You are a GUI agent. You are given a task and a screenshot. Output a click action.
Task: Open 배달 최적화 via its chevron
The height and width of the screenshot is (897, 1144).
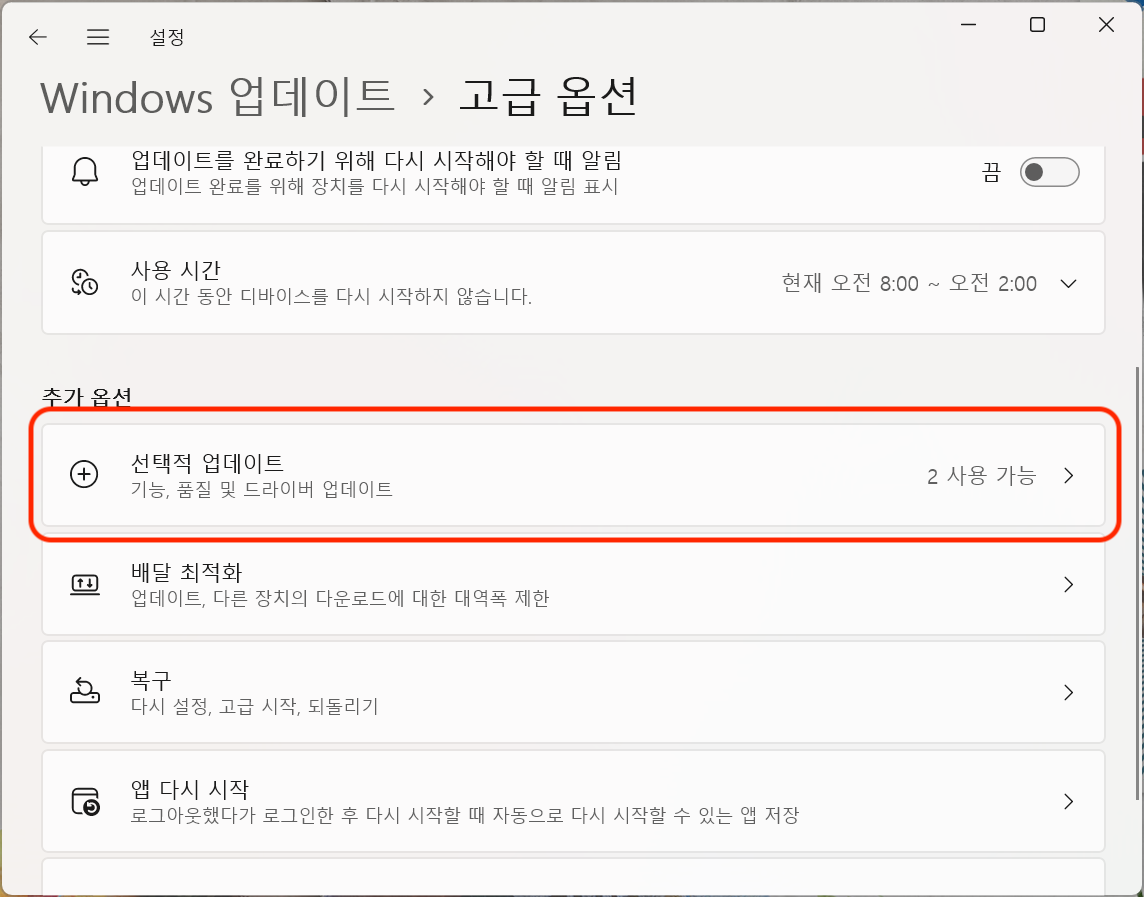click(1069, 585)
